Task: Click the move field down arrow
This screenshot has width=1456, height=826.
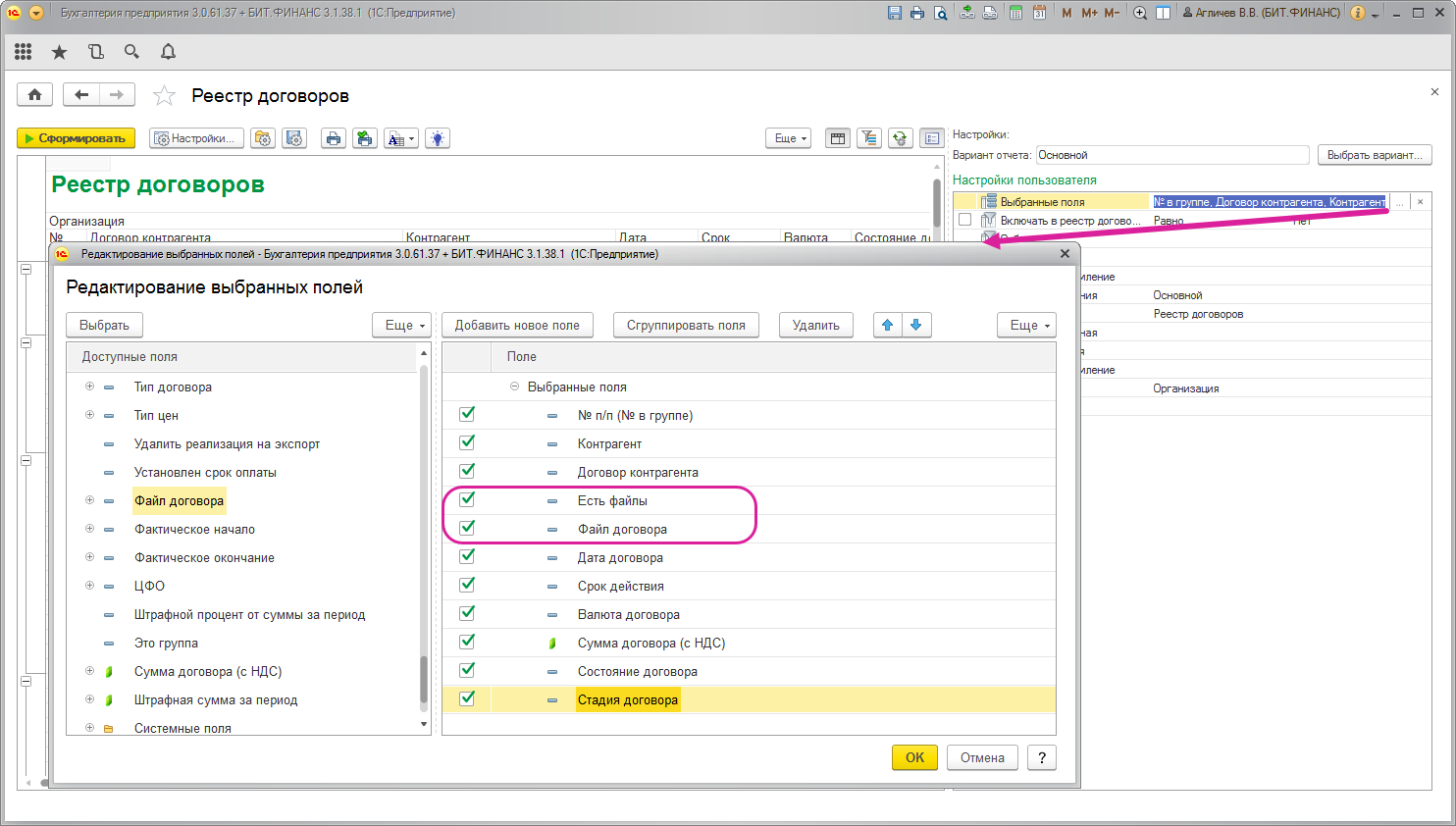Action: [916, 325]
